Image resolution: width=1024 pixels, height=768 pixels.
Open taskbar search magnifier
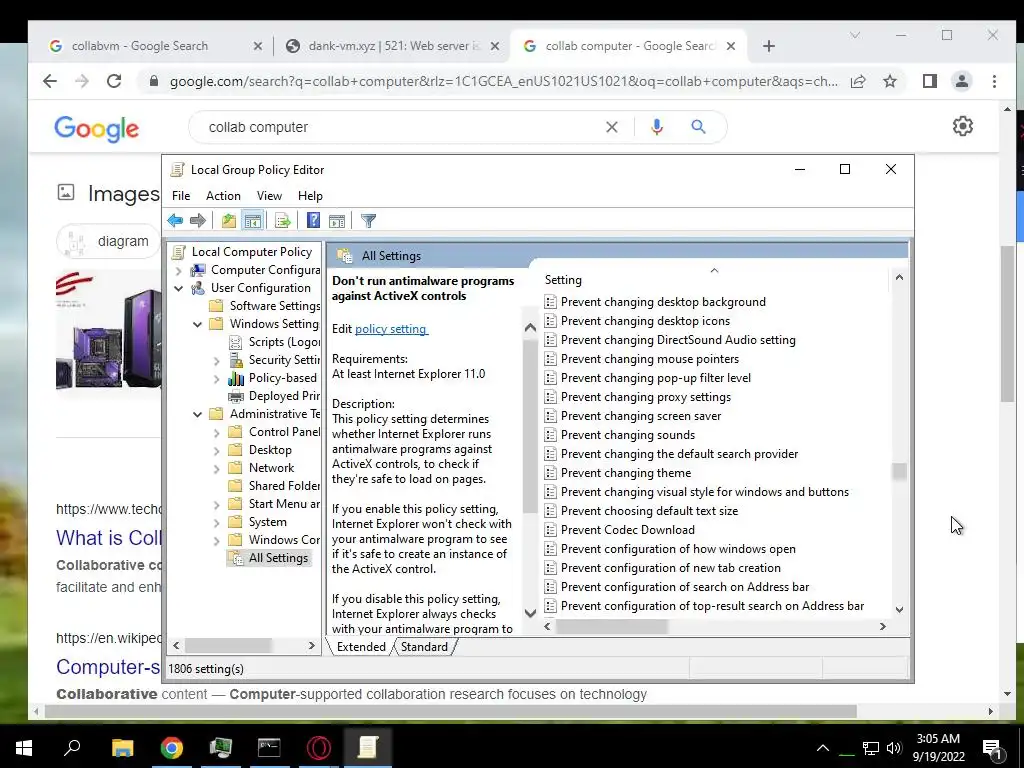[x=72, y=747]
